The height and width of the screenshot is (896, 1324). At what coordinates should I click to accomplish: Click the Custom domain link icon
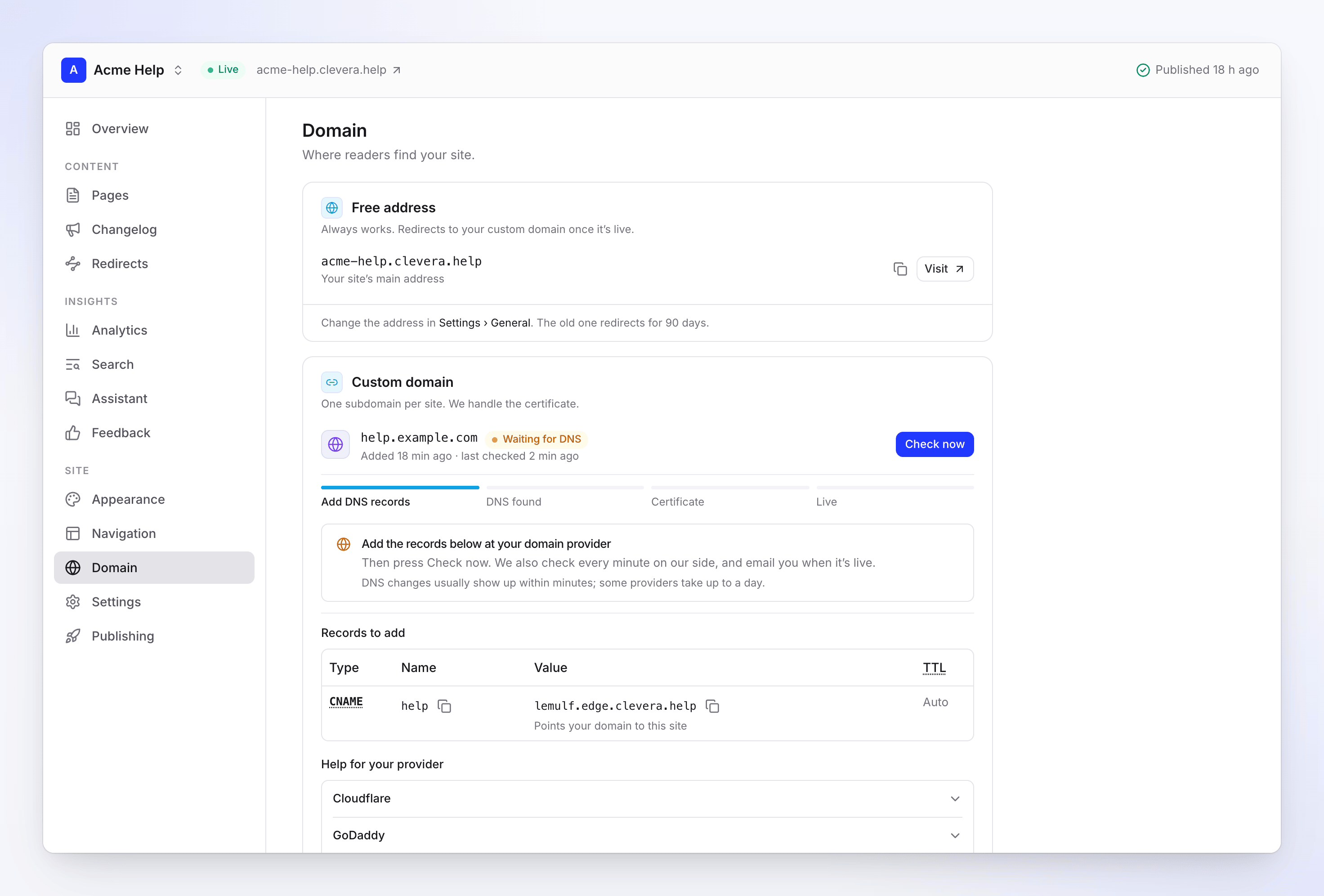[331, 382]
